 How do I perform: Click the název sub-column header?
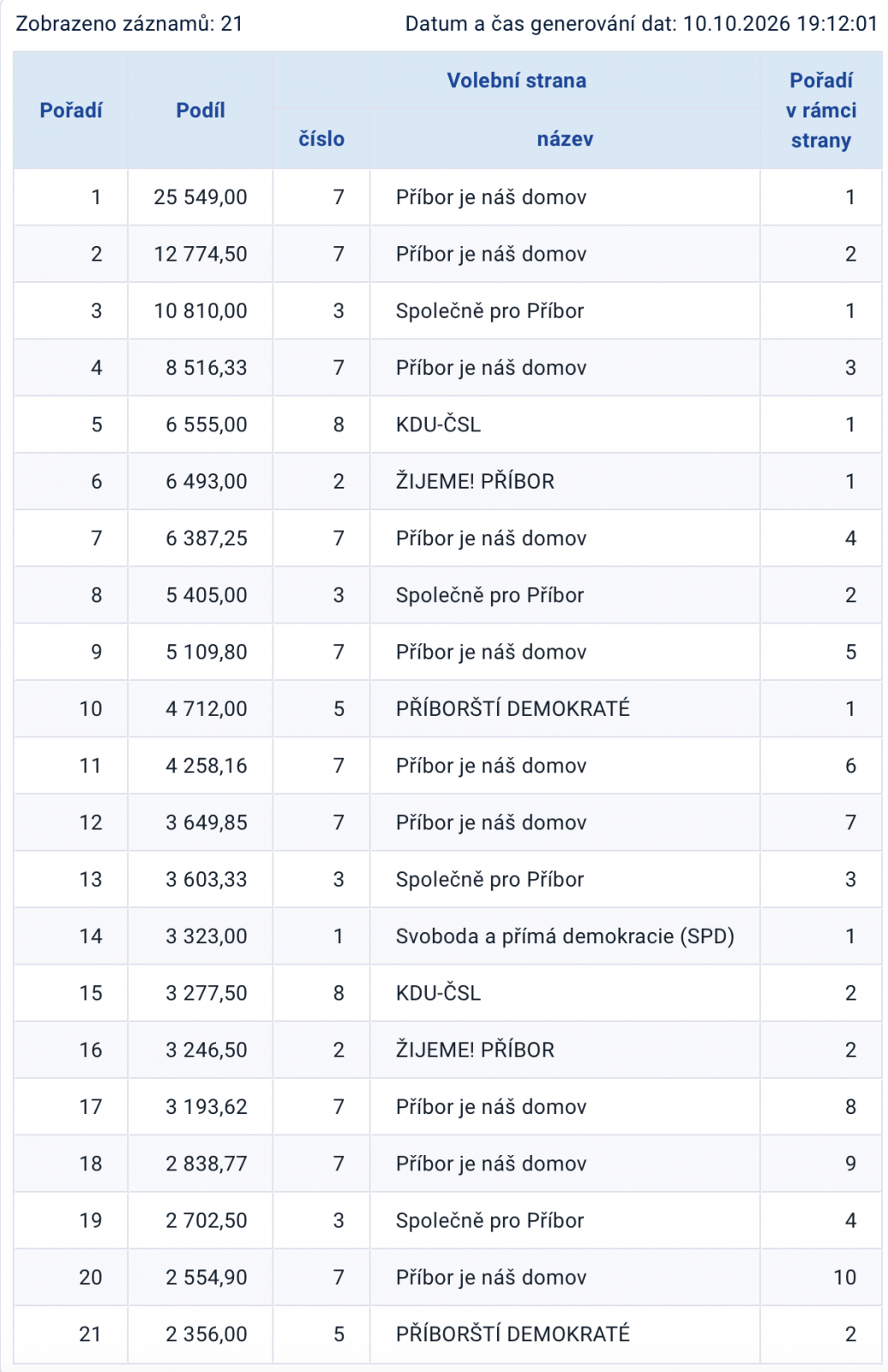click(565, 139)
